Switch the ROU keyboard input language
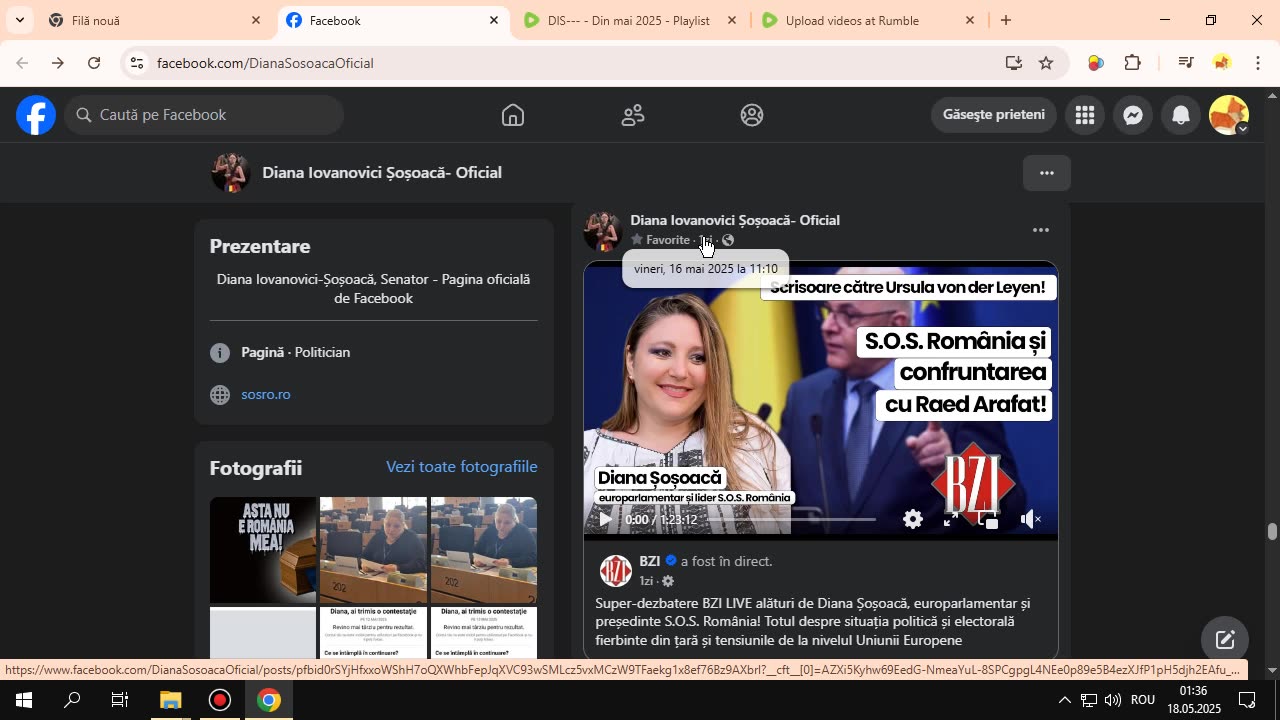The width and height of the screenshot is (1280, 720). 1143,700
